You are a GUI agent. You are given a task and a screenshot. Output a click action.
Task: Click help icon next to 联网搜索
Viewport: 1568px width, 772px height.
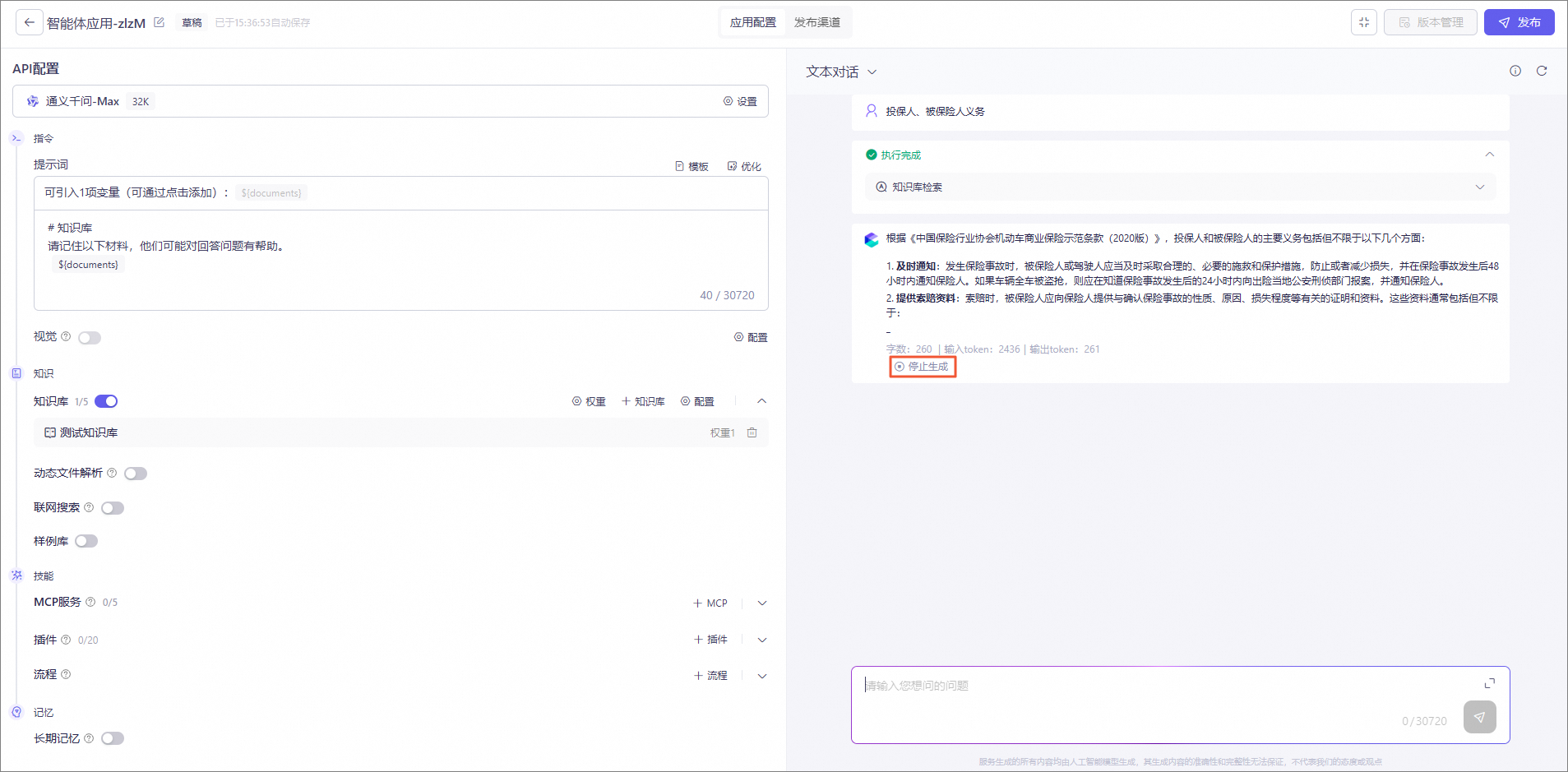coord(89,507)
